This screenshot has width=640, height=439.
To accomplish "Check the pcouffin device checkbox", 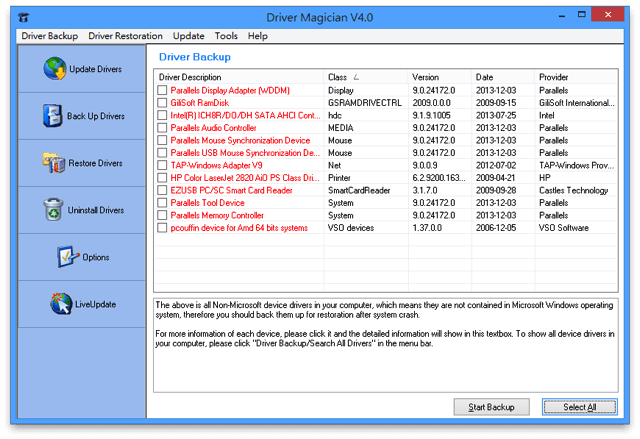I will point(162,228).
